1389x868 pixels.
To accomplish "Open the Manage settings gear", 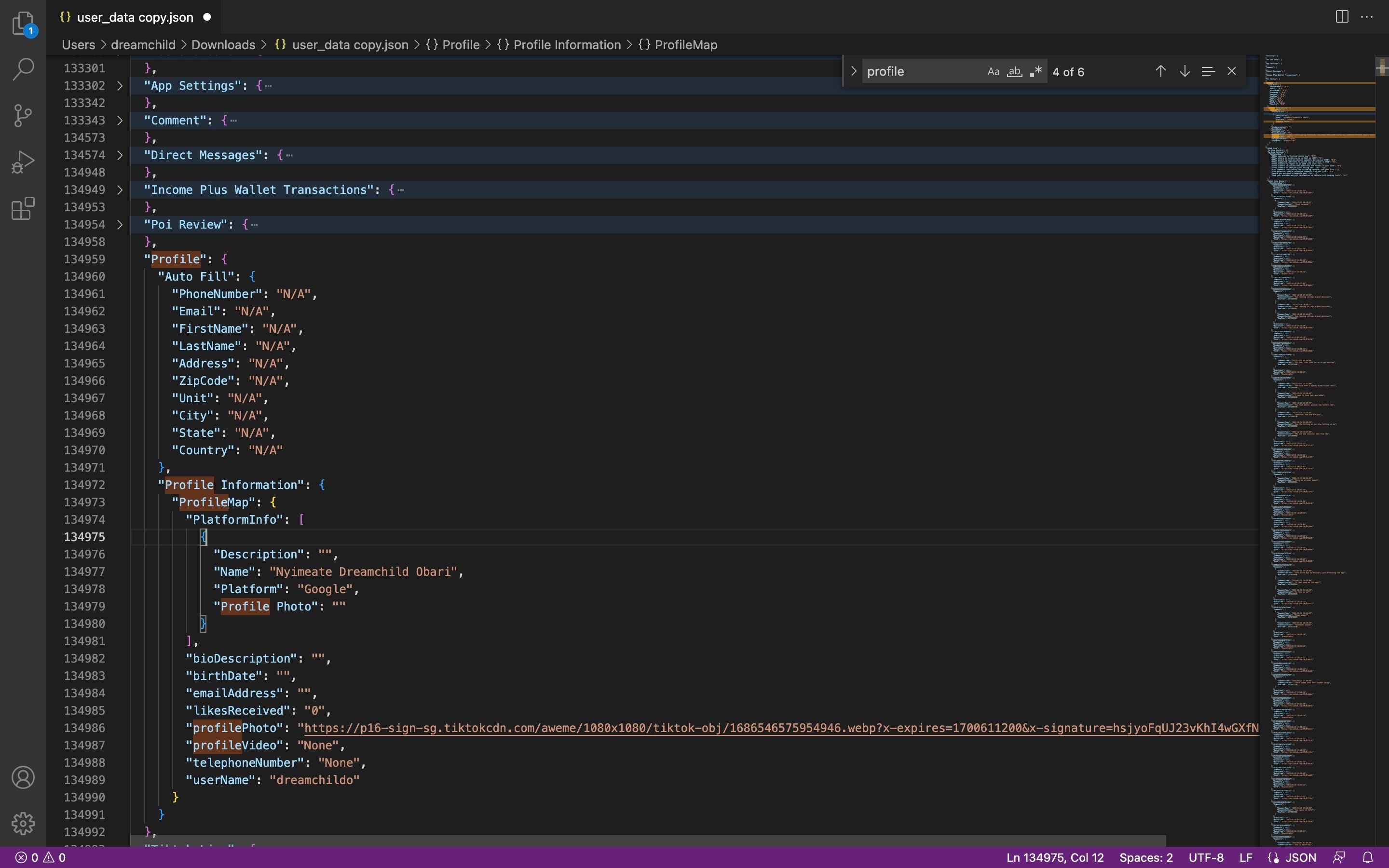I will click(23, 823).
